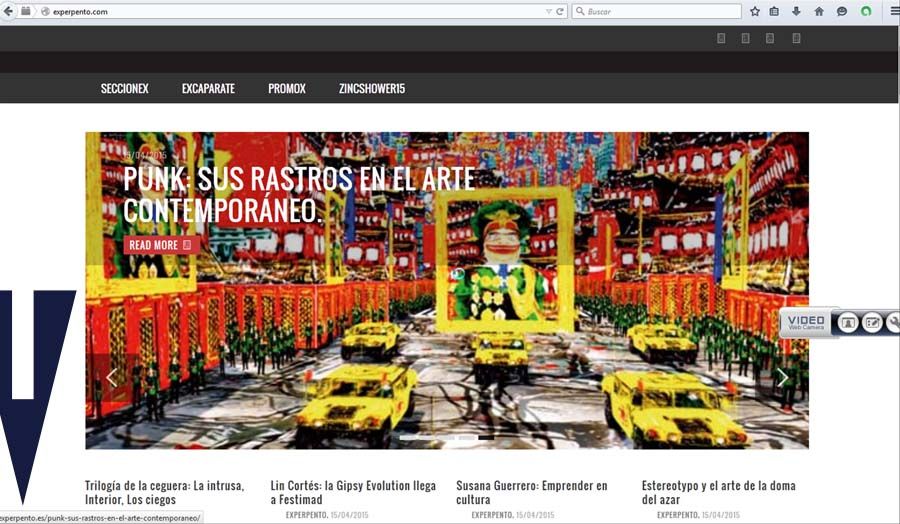Reload the page with the refresh icon
This screenshot has width=900, height=524.
coord(560,11)
